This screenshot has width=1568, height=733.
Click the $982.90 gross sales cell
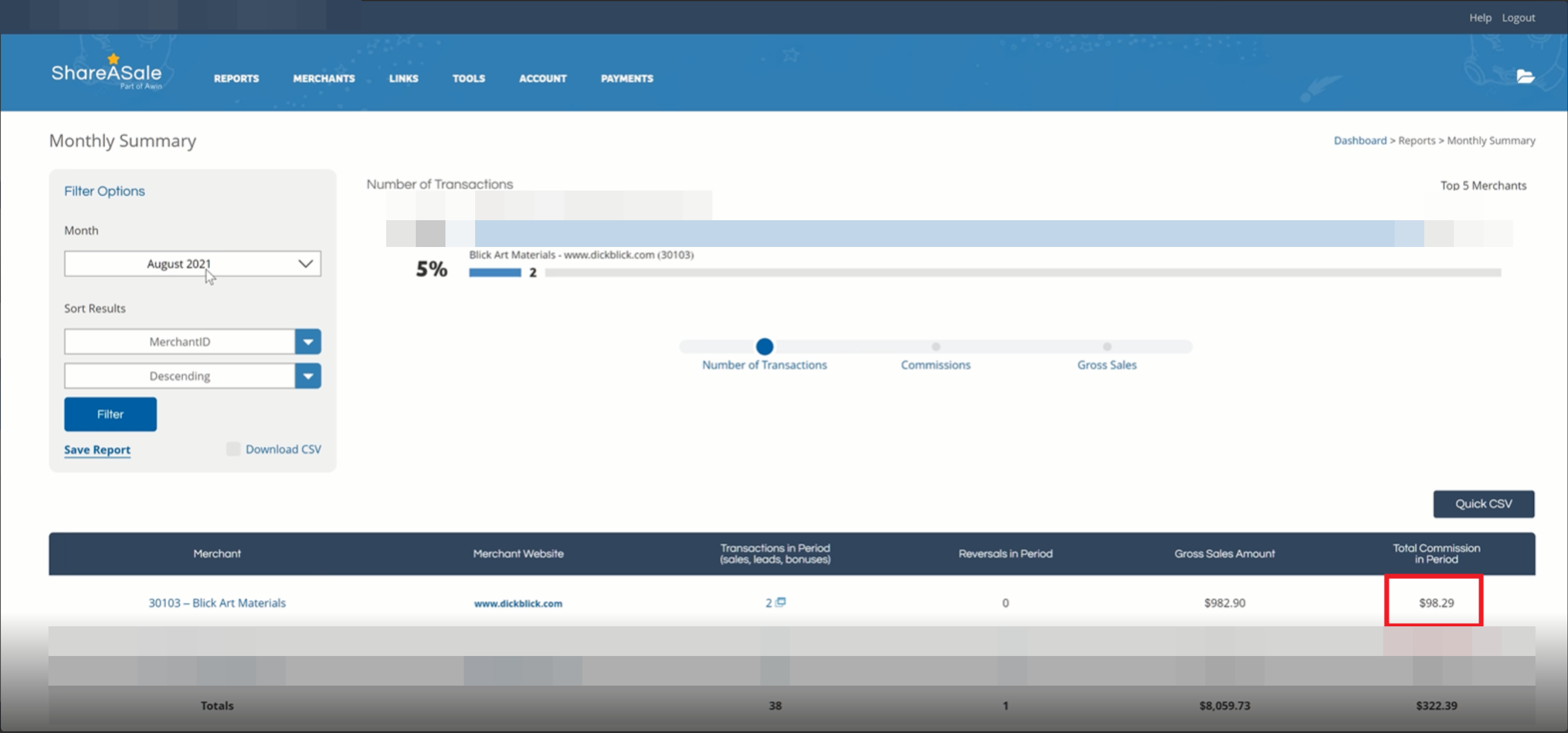click(1224, 603)
